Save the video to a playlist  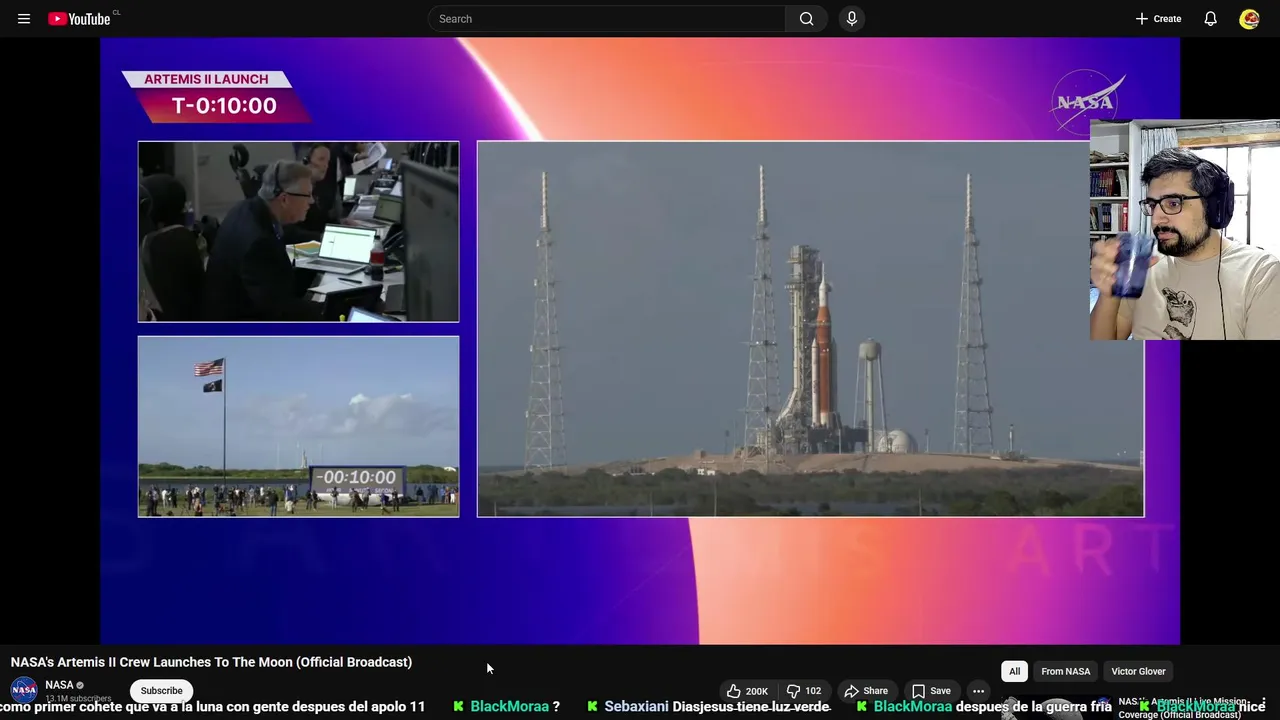[931, 691]
